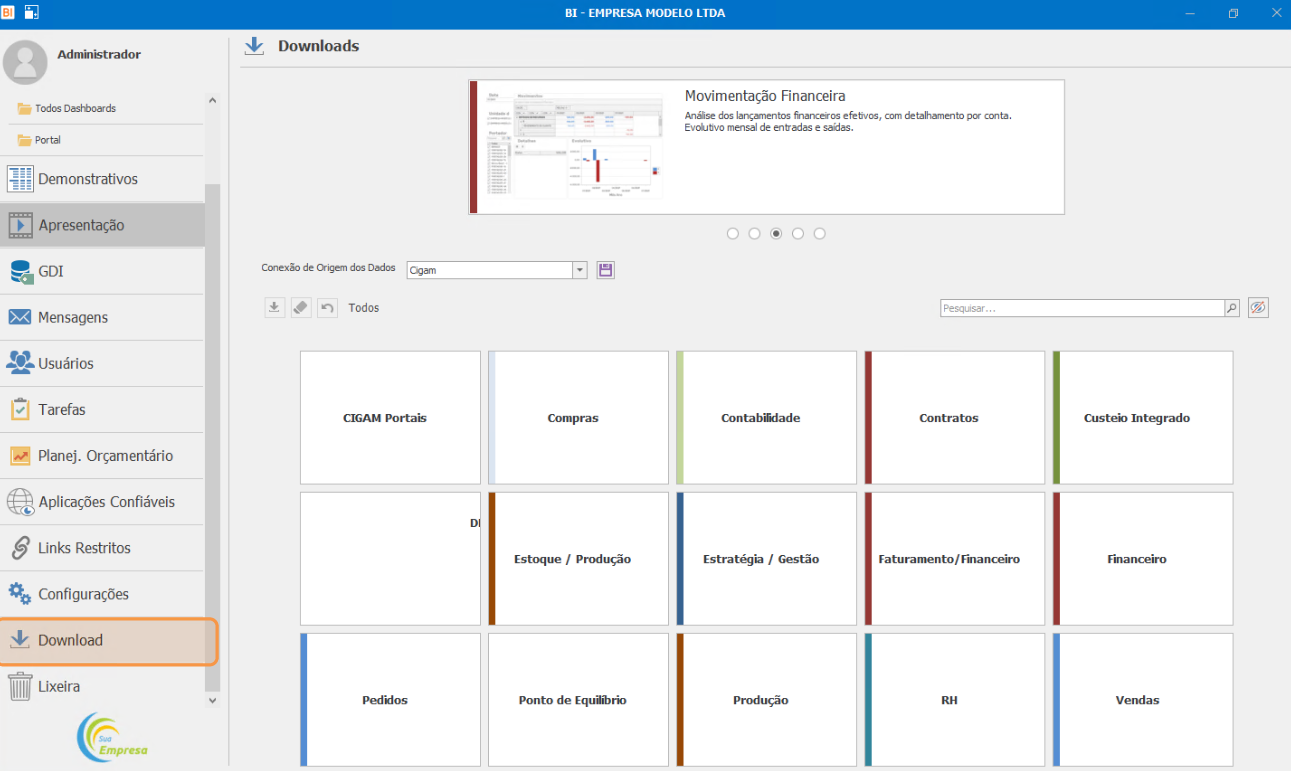Click the BI application icon in title bar

coord(8,13)
